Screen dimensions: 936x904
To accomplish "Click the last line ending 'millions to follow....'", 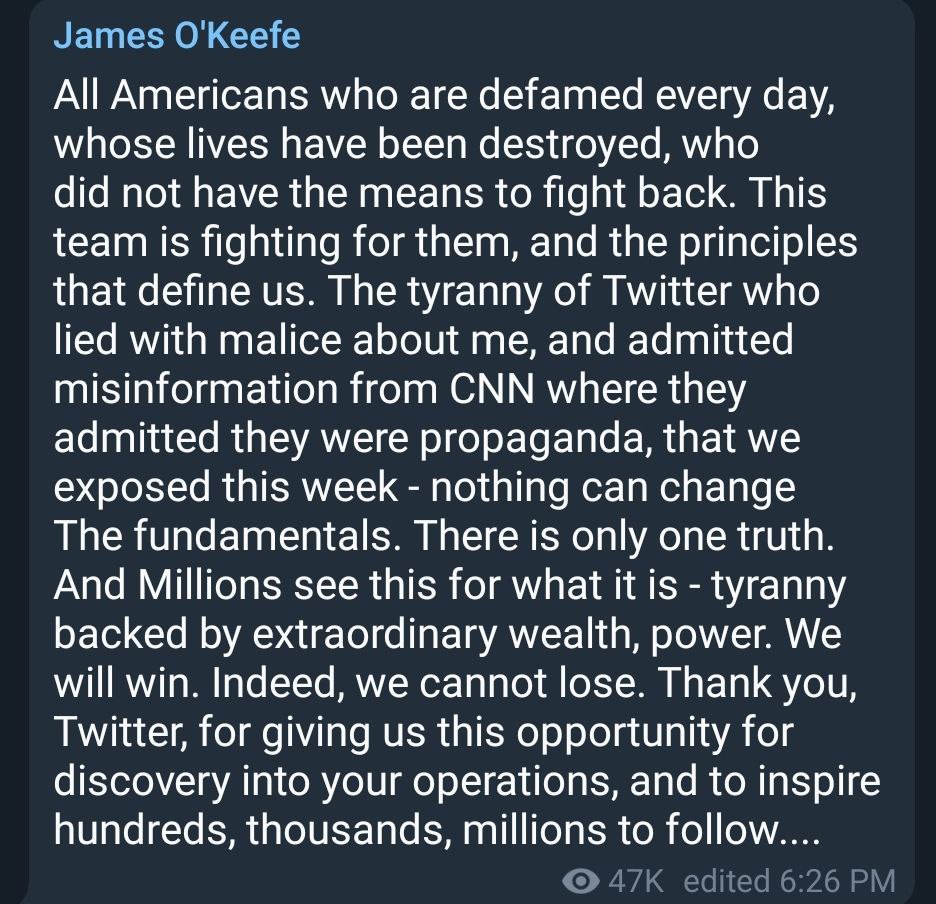I will click(x=436, y=830).
